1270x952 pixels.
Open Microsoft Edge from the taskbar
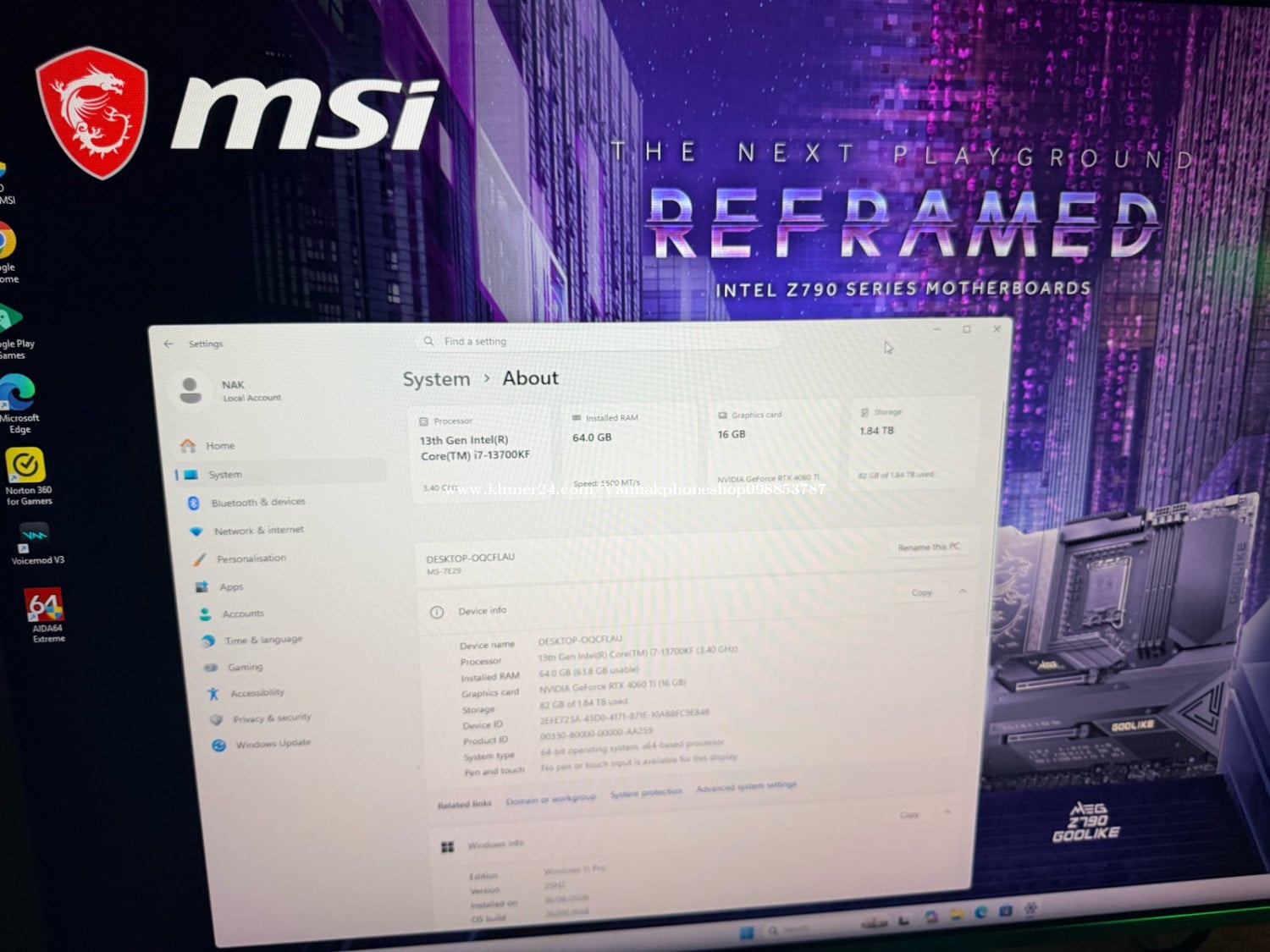980,912
